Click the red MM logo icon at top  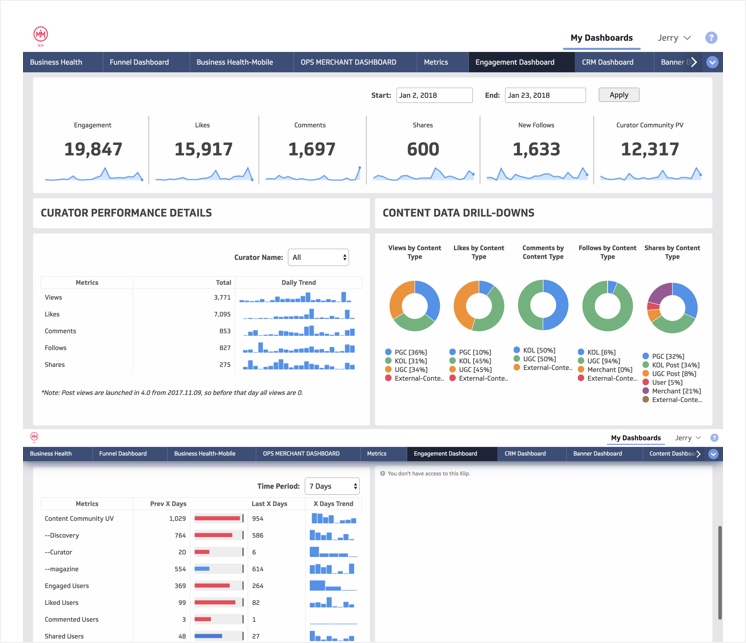click(40, 35)
